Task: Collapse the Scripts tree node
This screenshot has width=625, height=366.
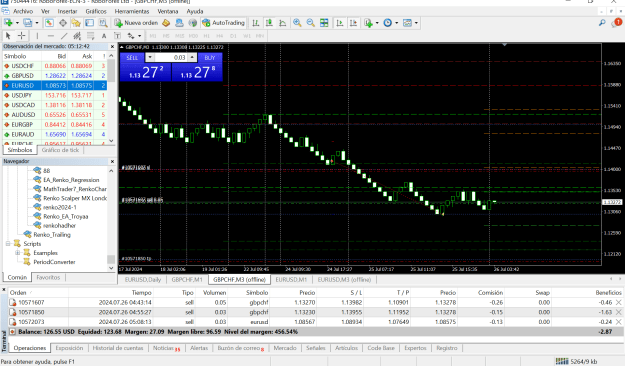Action: coord(8,244)
